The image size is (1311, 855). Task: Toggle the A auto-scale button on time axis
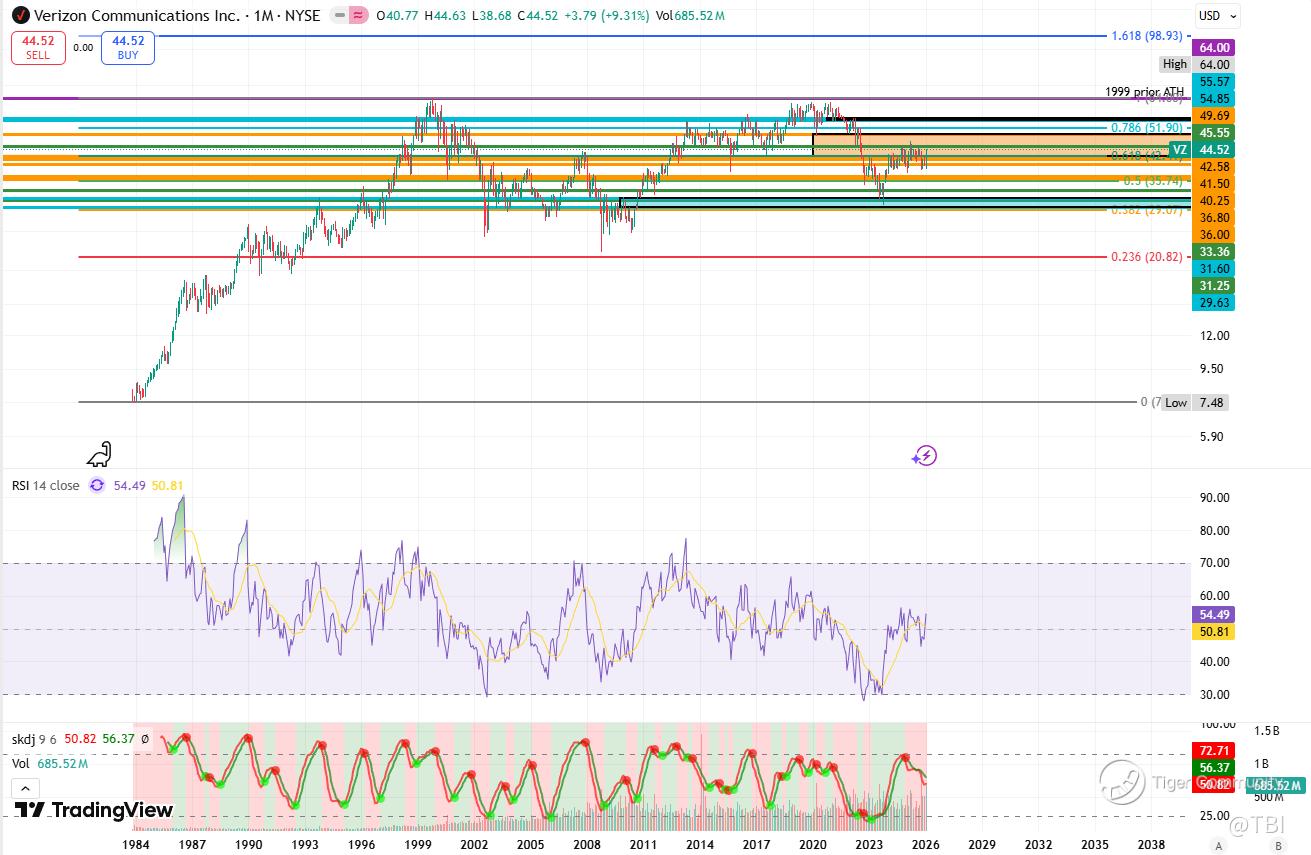[1218, 845]
